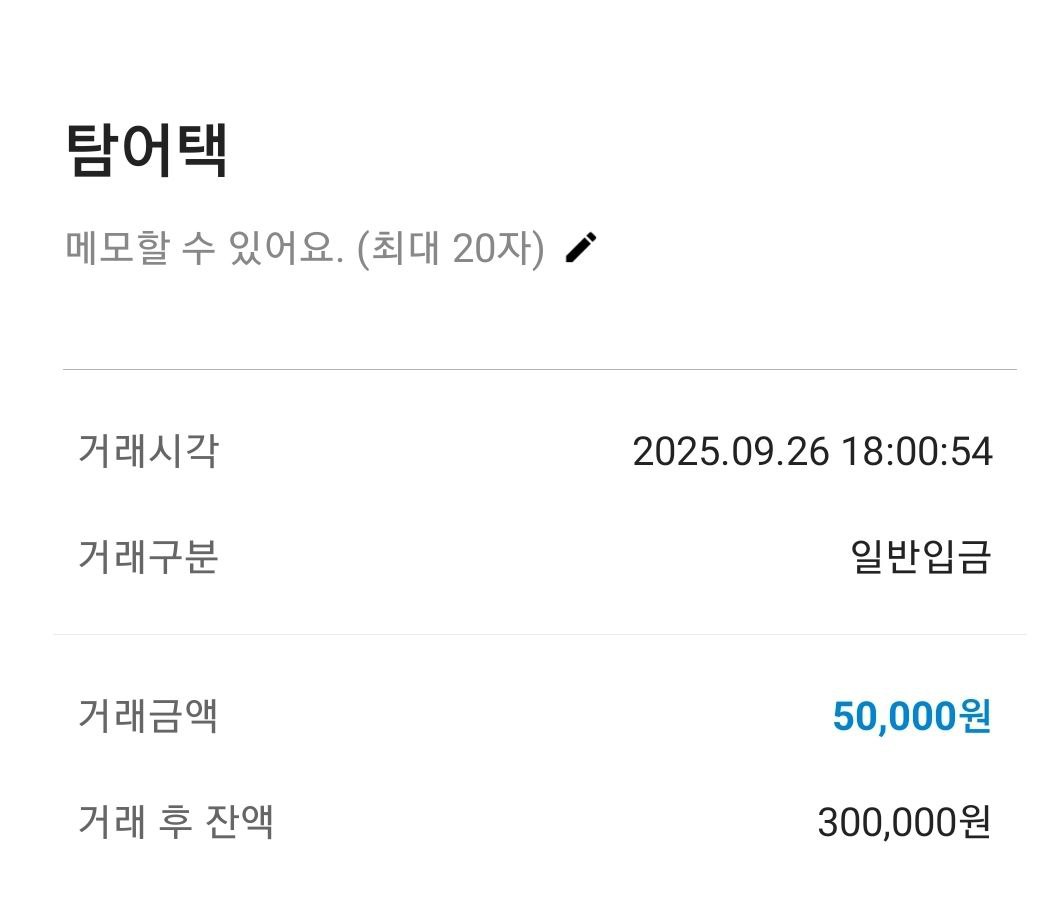Viewport: 1054px width, 899px height.
Task: Click the 거래 후 잔액 label
Action: coord(175,822)
